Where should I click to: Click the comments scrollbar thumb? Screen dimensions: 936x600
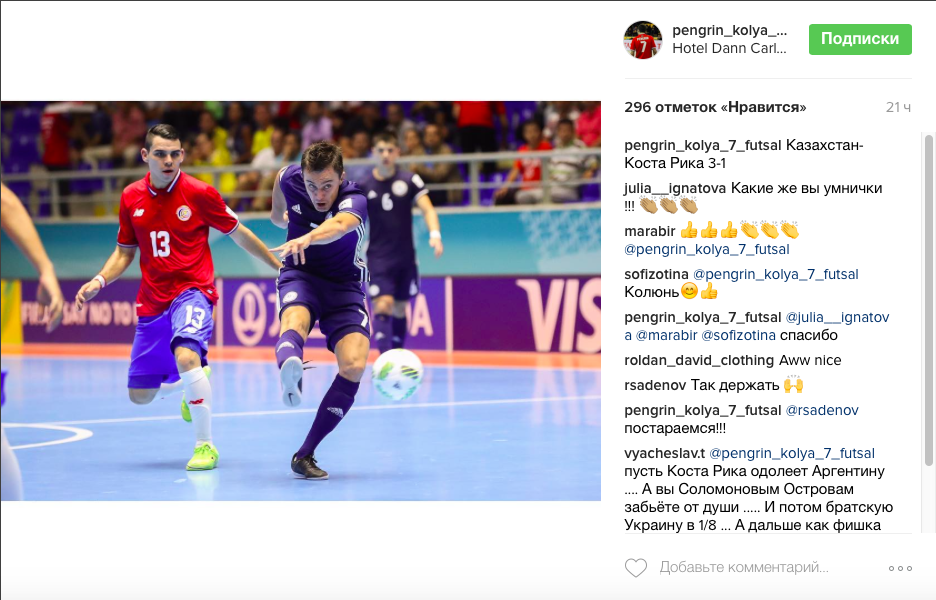pos(929,300)
